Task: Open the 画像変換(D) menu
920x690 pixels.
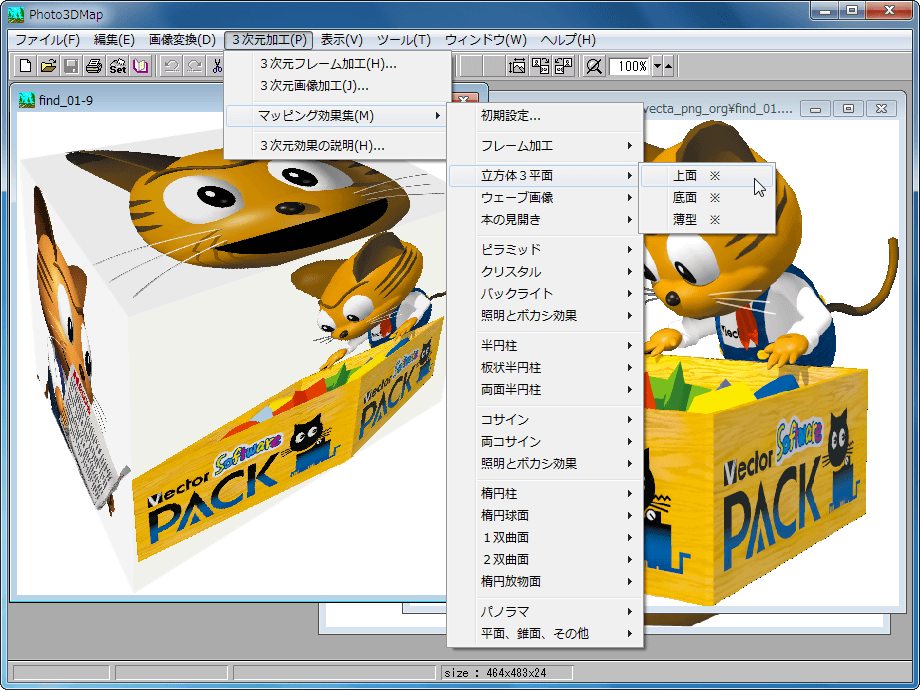Action: pos(182,40)
